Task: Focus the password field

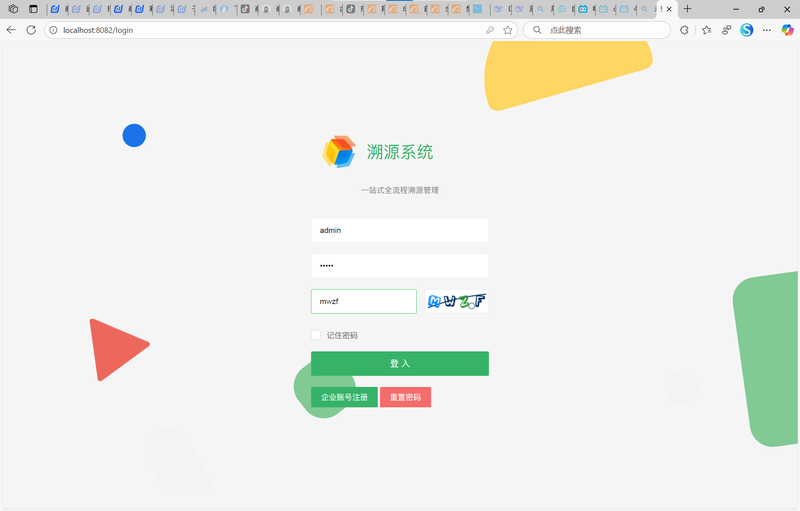Action: tap(400, 266)
